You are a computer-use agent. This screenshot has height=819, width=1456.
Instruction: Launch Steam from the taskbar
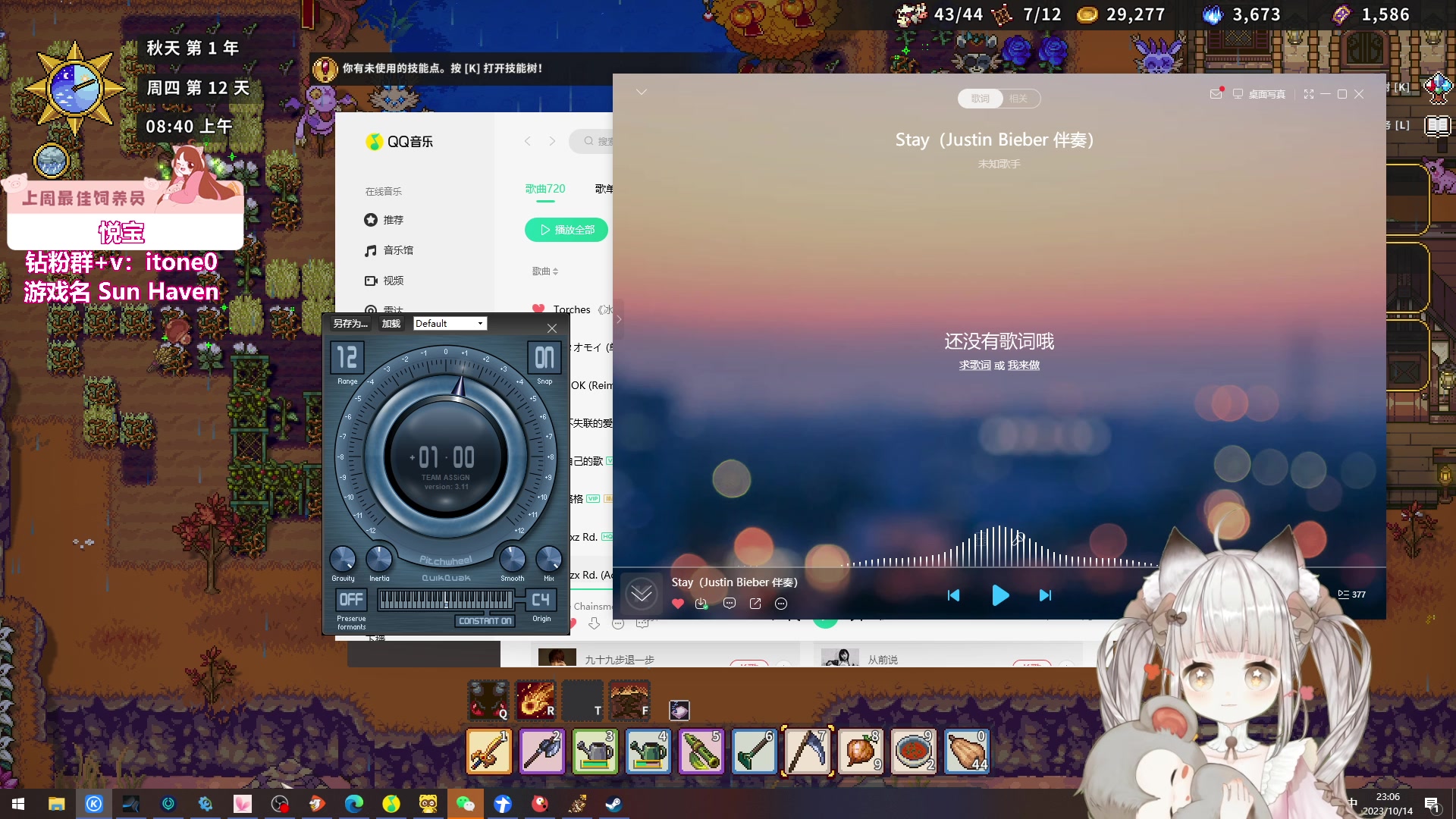coord(613,804)
